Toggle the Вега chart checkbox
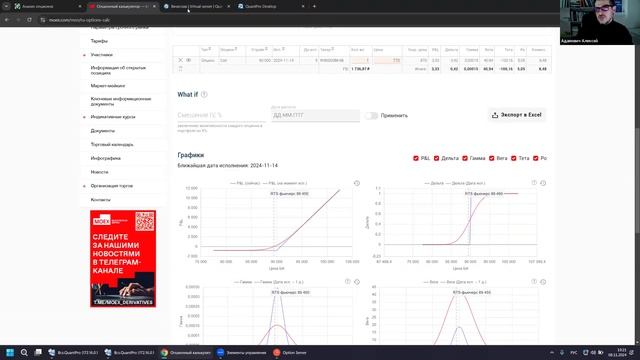Viewport: 640px width, 360px height. point(491,158)
